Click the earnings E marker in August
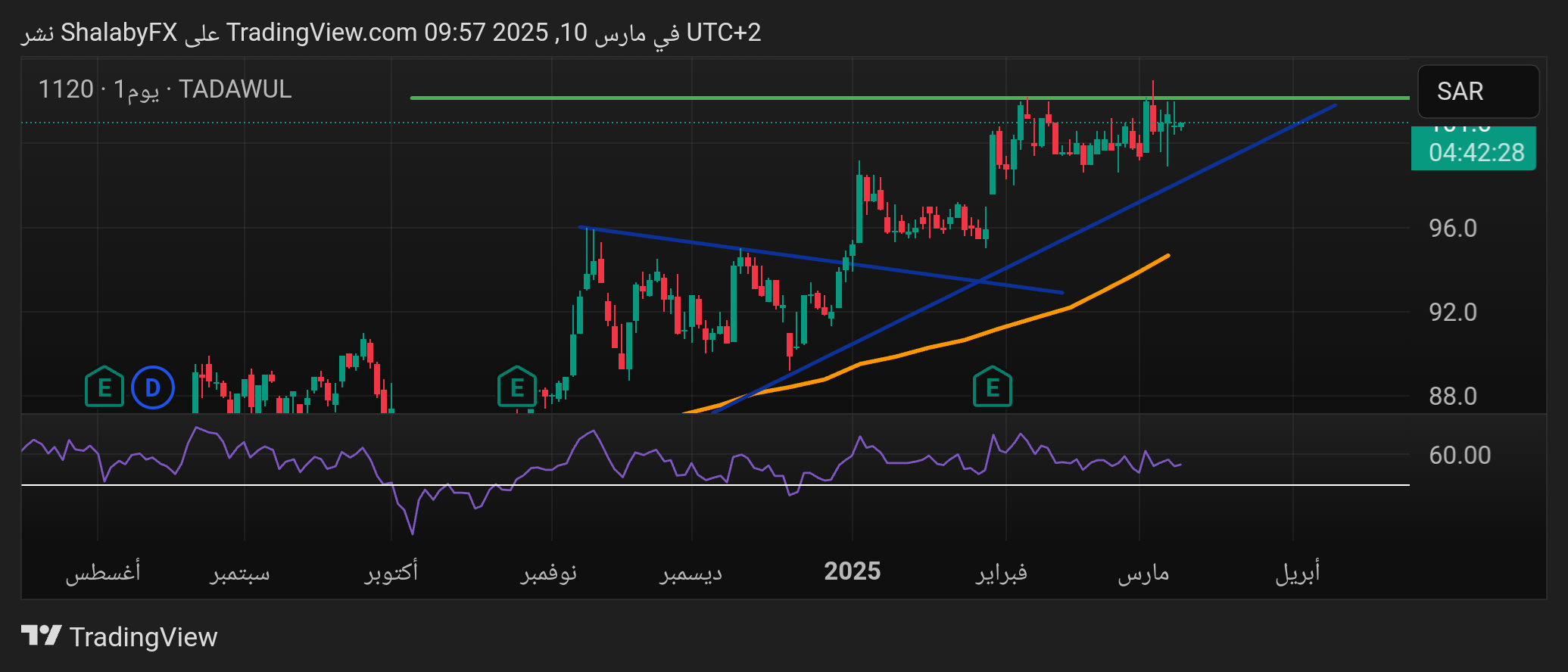The width and height of the screenshot is (1568, 672). pos(104,387)
